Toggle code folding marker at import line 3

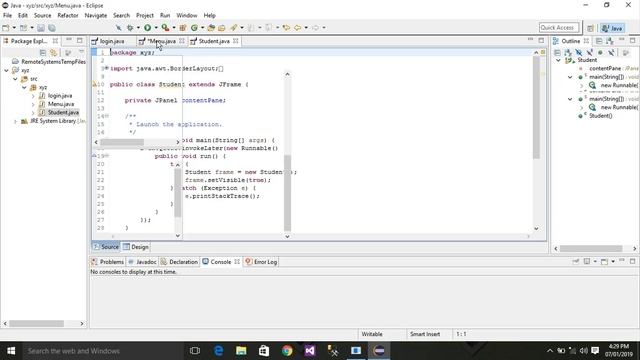[x=107, y=68]
